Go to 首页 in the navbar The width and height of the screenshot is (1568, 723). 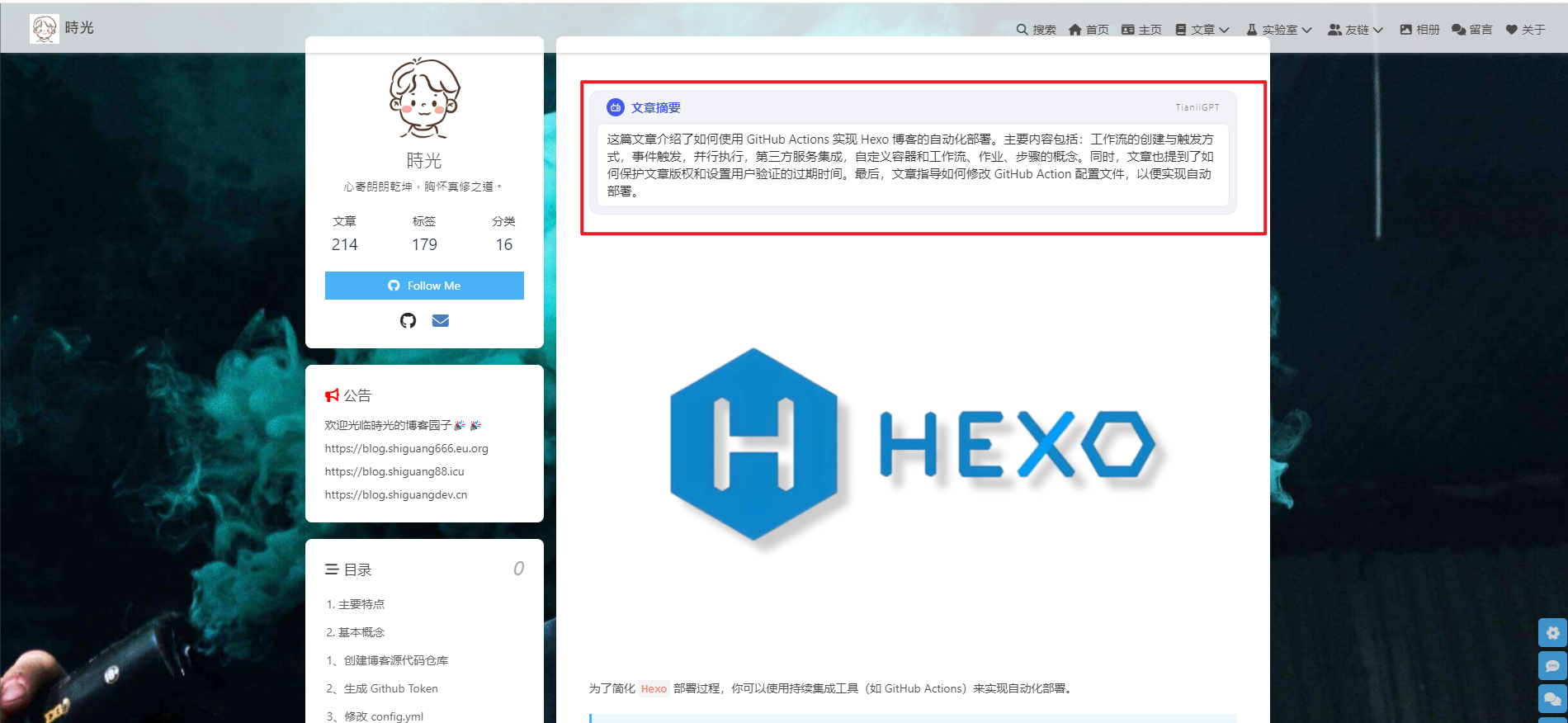1089,30
